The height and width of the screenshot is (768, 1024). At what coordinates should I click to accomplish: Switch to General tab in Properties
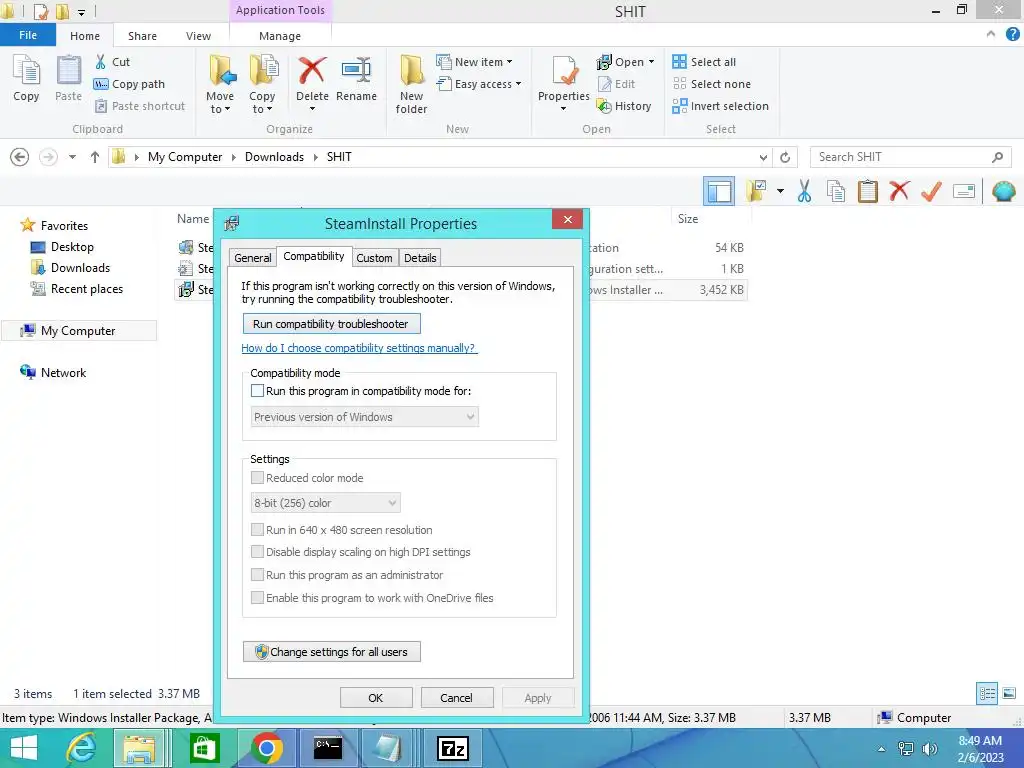[253, 257]
